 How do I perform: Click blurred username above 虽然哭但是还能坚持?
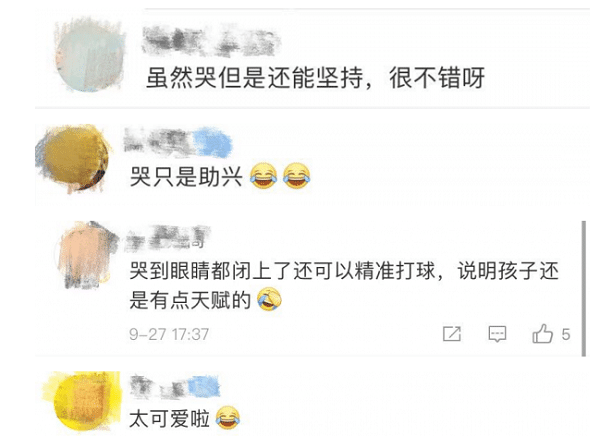[x=210, y=40]
